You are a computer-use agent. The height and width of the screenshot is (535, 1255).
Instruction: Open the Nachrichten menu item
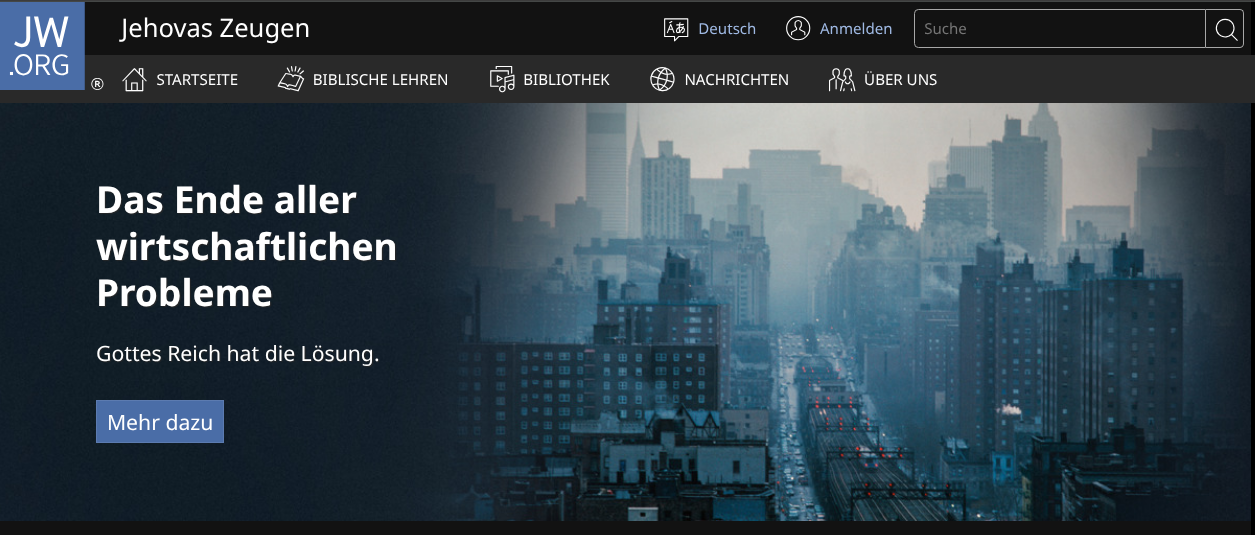(720, 79)
